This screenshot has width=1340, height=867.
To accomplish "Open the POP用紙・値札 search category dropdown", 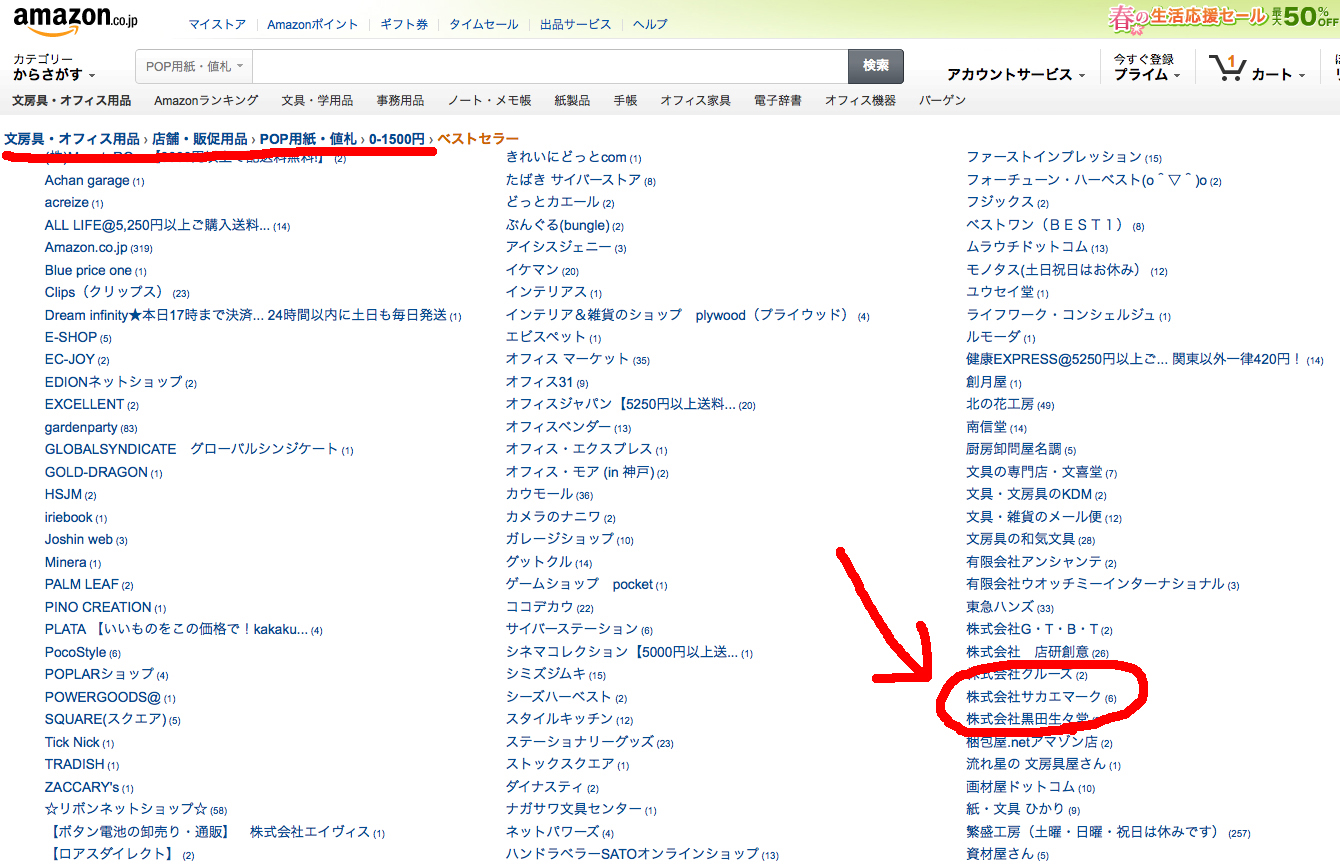I will coord(194,66).
